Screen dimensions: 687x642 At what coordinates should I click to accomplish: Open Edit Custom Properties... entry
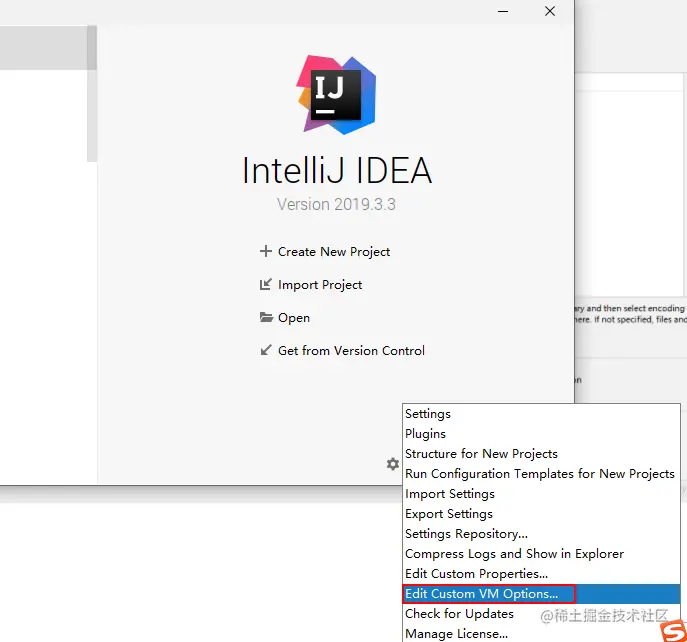tap(541, 574)
